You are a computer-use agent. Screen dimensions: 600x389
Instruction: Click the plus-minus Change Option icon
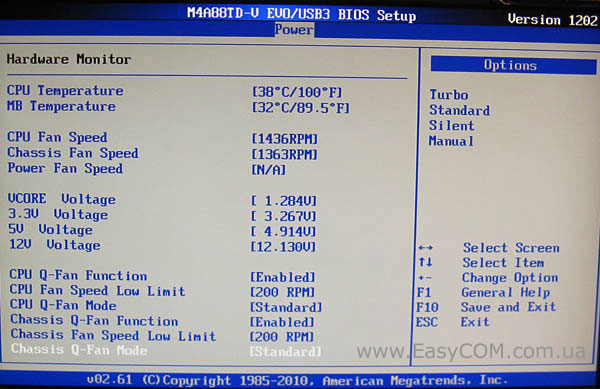[x=424, y=278]
